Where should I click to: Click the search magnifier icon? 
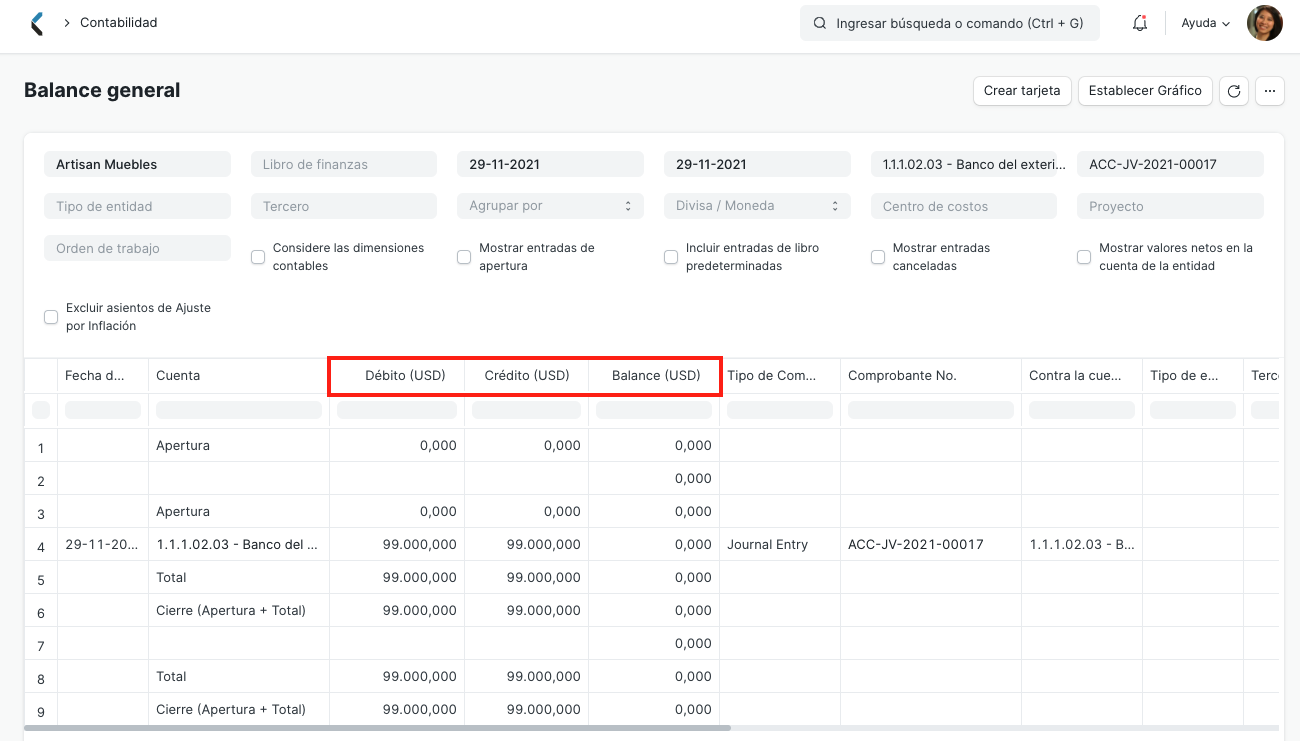coord(821,22)
